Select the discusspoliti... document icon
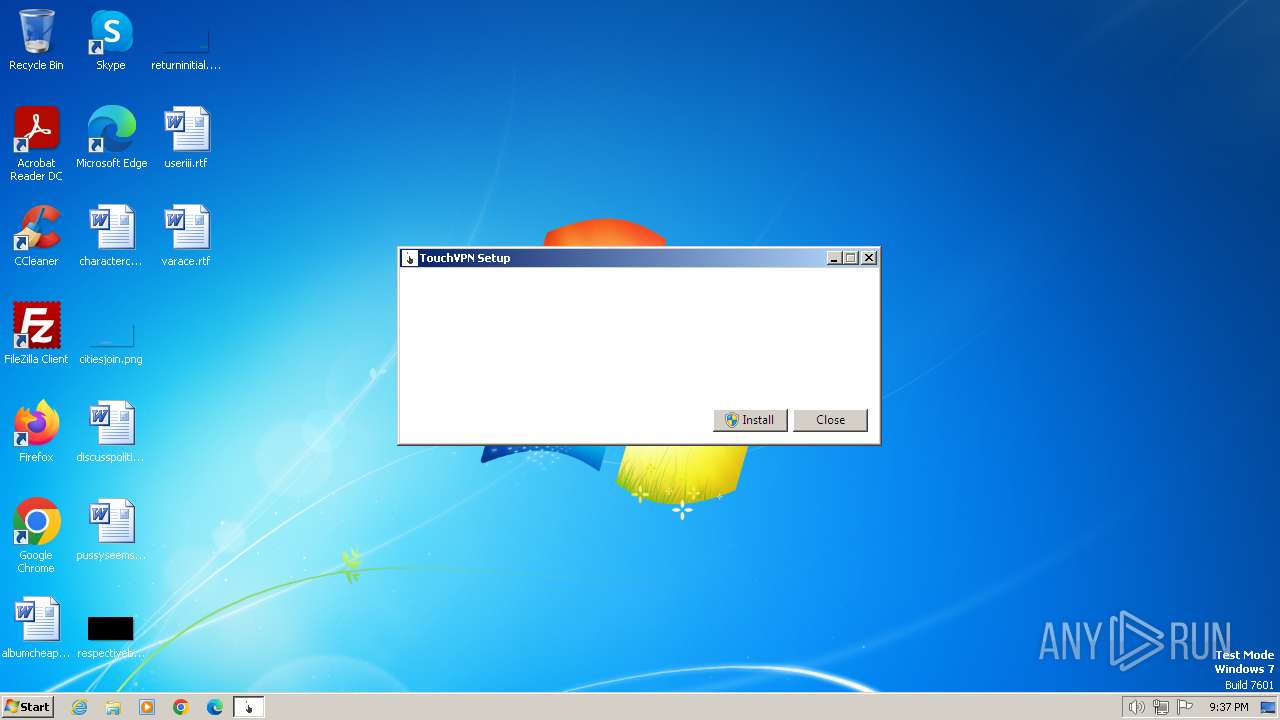 (111, 432)
